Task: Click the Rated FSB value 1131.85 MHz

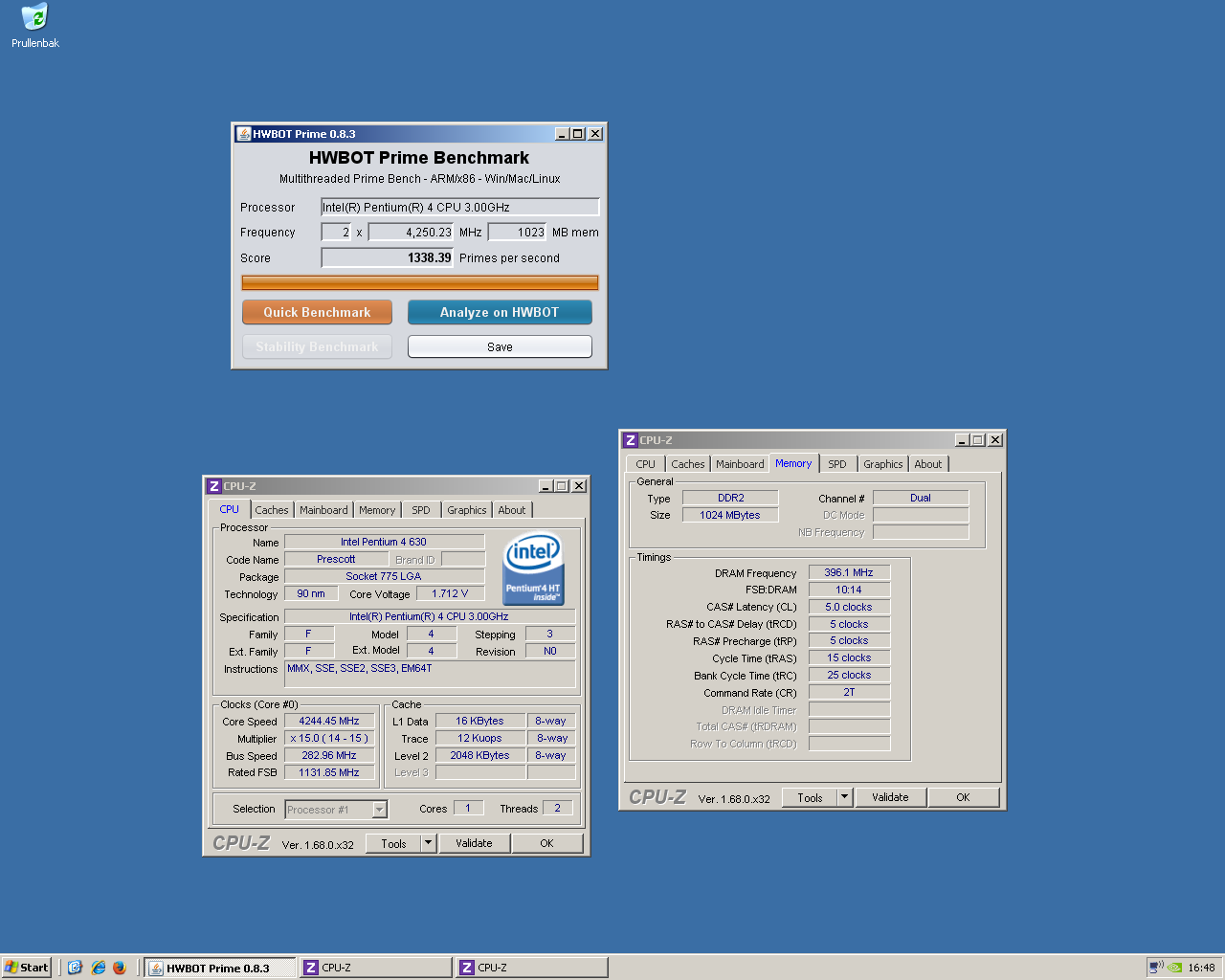Action: [329, 772]
